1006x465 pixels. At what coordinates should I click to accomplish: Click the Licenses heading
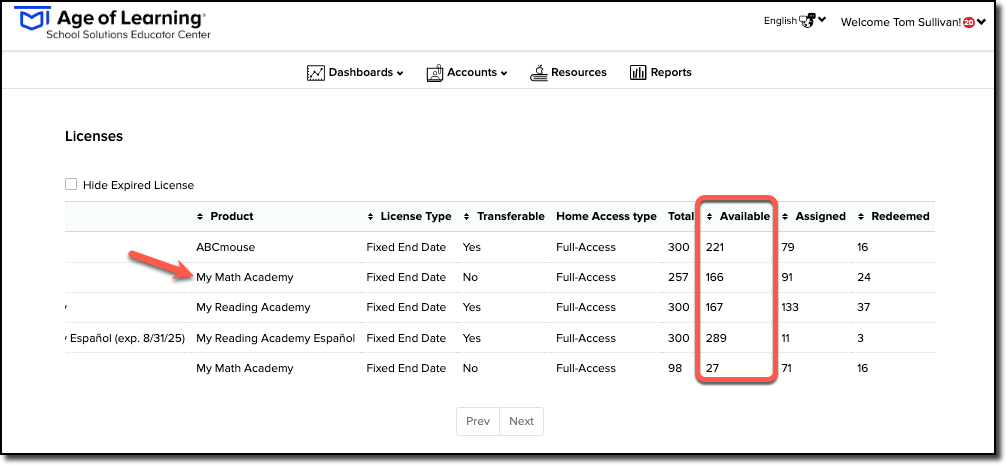click(x=94, y=137)
